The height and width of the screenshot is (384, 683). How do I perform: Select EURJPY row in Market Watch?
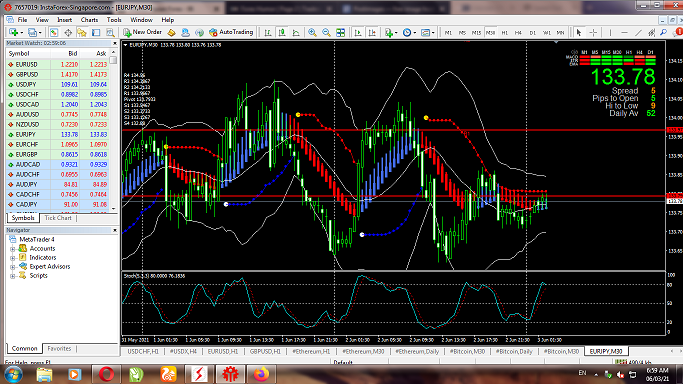click(57, 135)
